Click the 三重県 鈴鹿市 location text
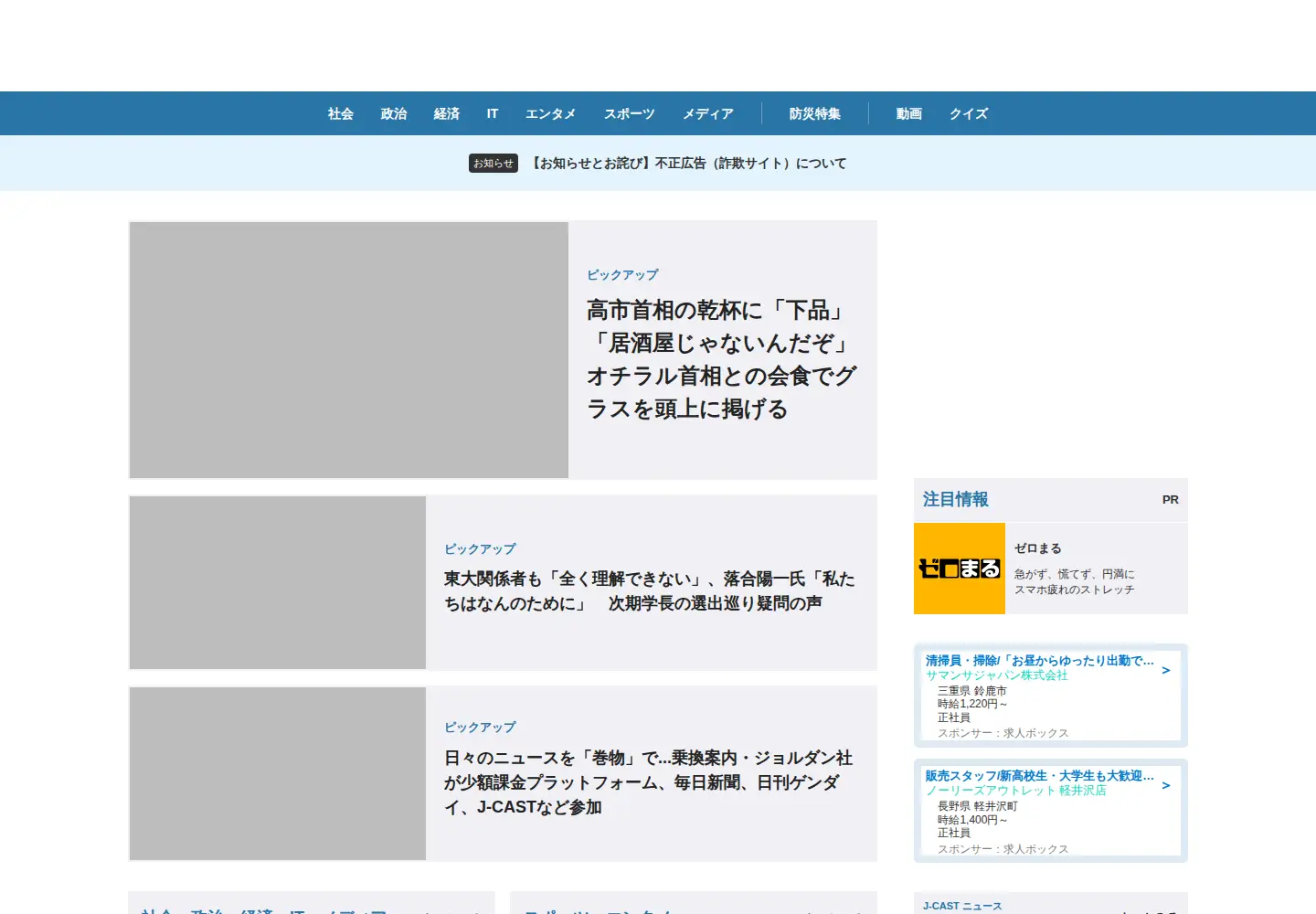Image resolution: width=1316 pixels, height=914 pixels. coord(972,691)
